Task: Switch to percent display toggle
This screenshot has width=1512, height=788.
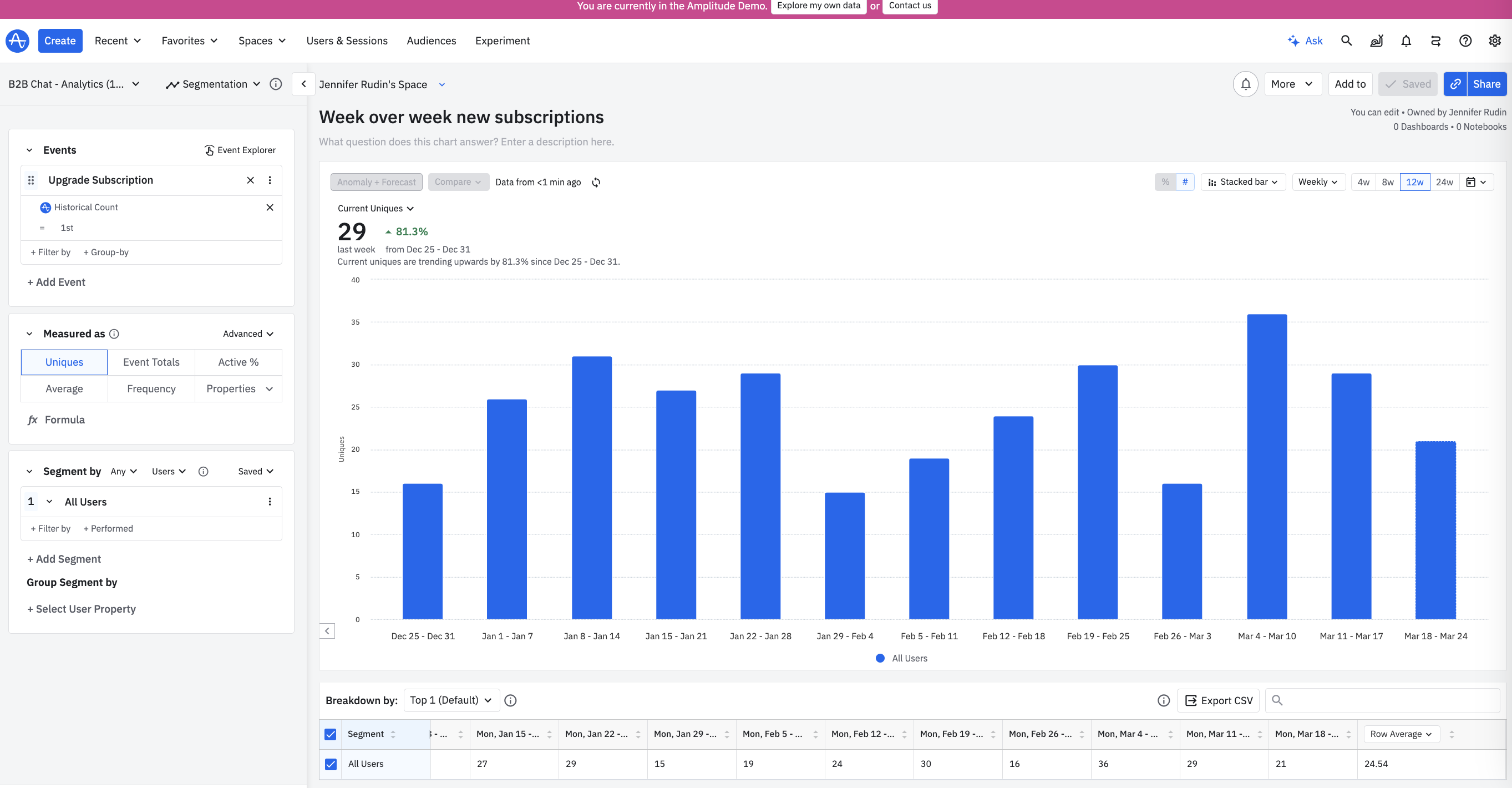Action: tap(1165, 182)
